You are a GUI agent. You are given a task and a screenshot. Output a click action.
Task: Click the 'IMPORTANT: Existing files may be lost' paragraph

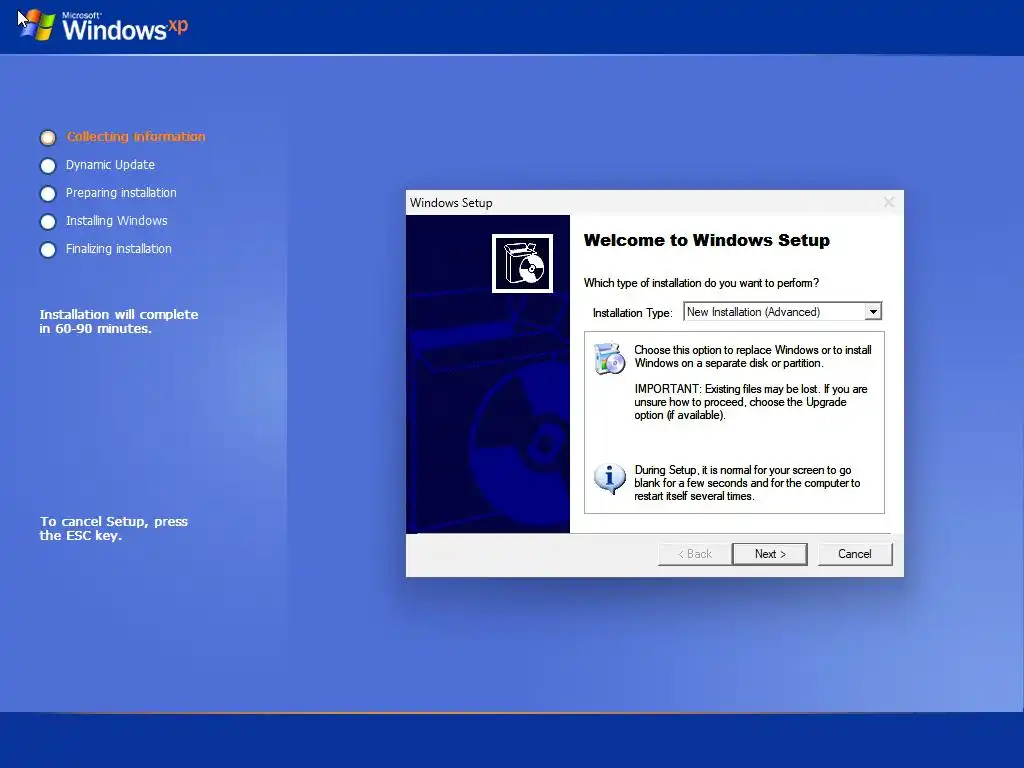[751, 402]
